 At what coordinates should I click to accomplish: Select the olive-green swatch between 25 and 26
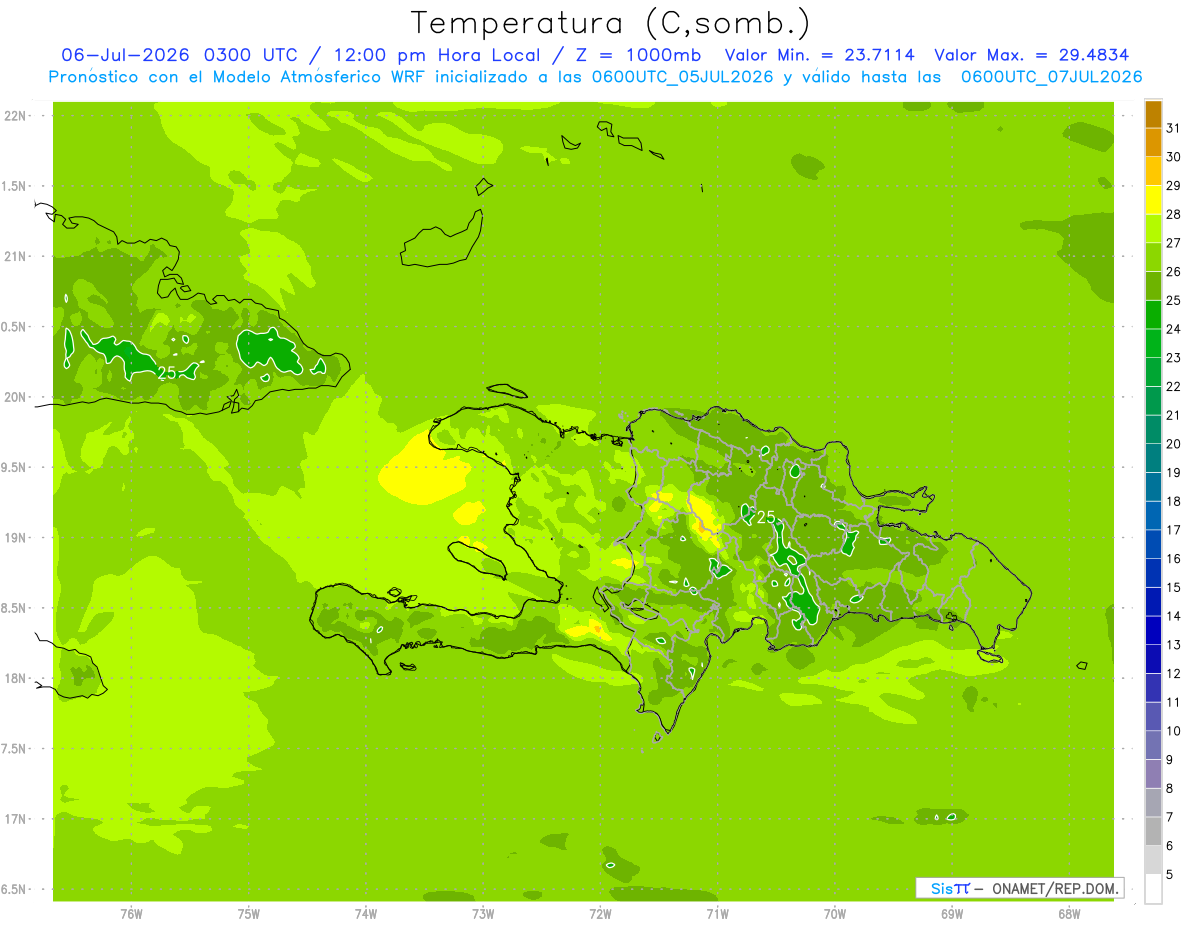tap(1153, 286)
